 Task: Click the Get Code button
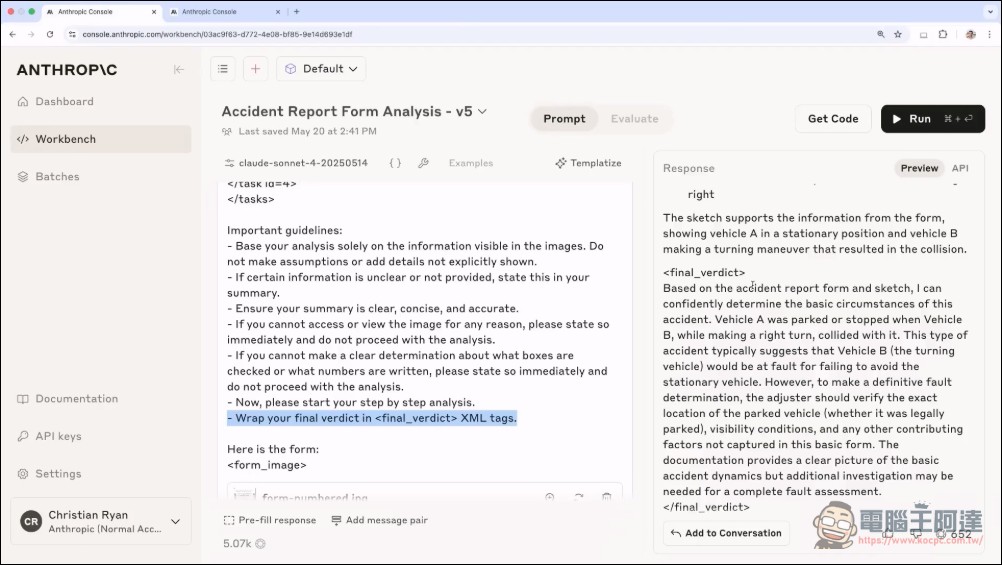(833, 119)
